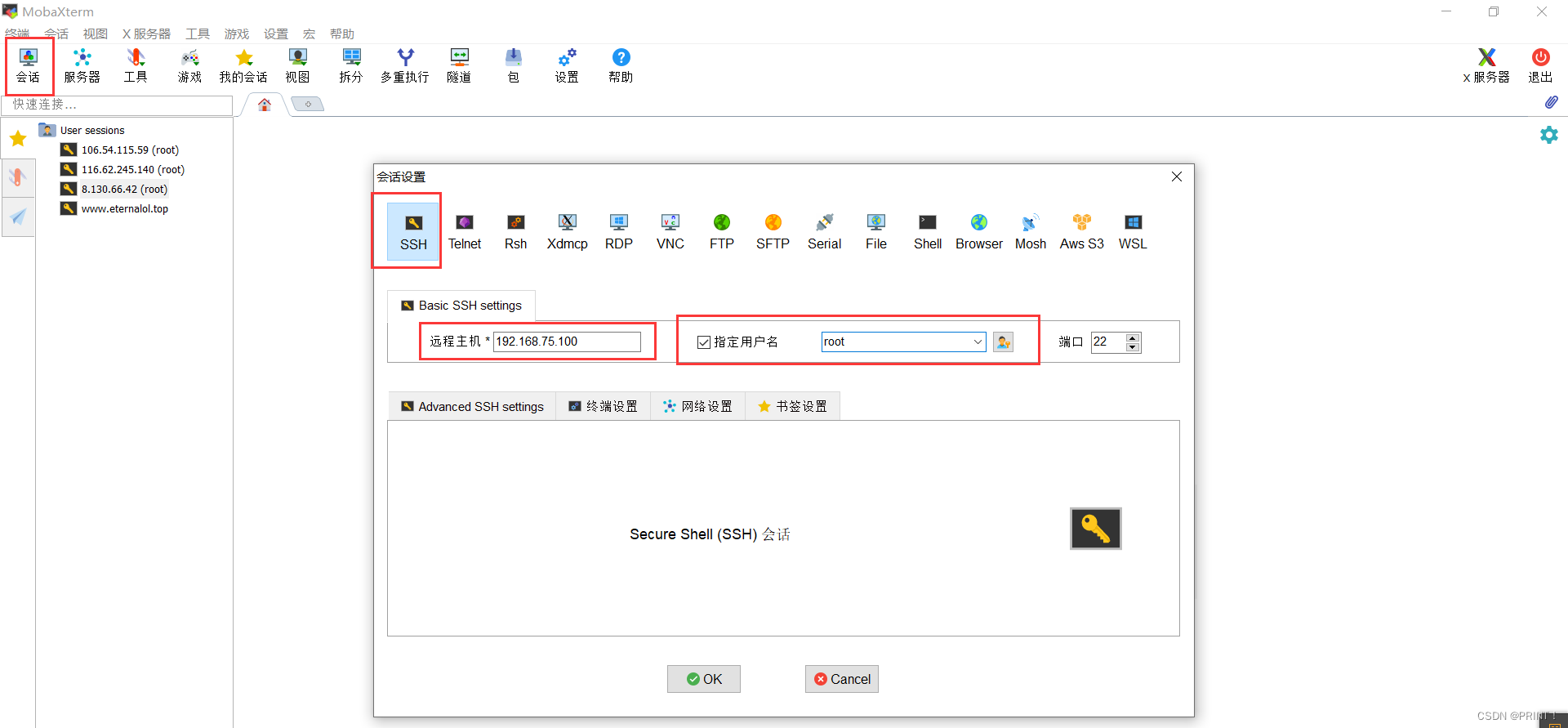The image size is (1568, 728).
Task: Launch the X 服务器 toolbar icon
Action: [x=1486, y=65]
